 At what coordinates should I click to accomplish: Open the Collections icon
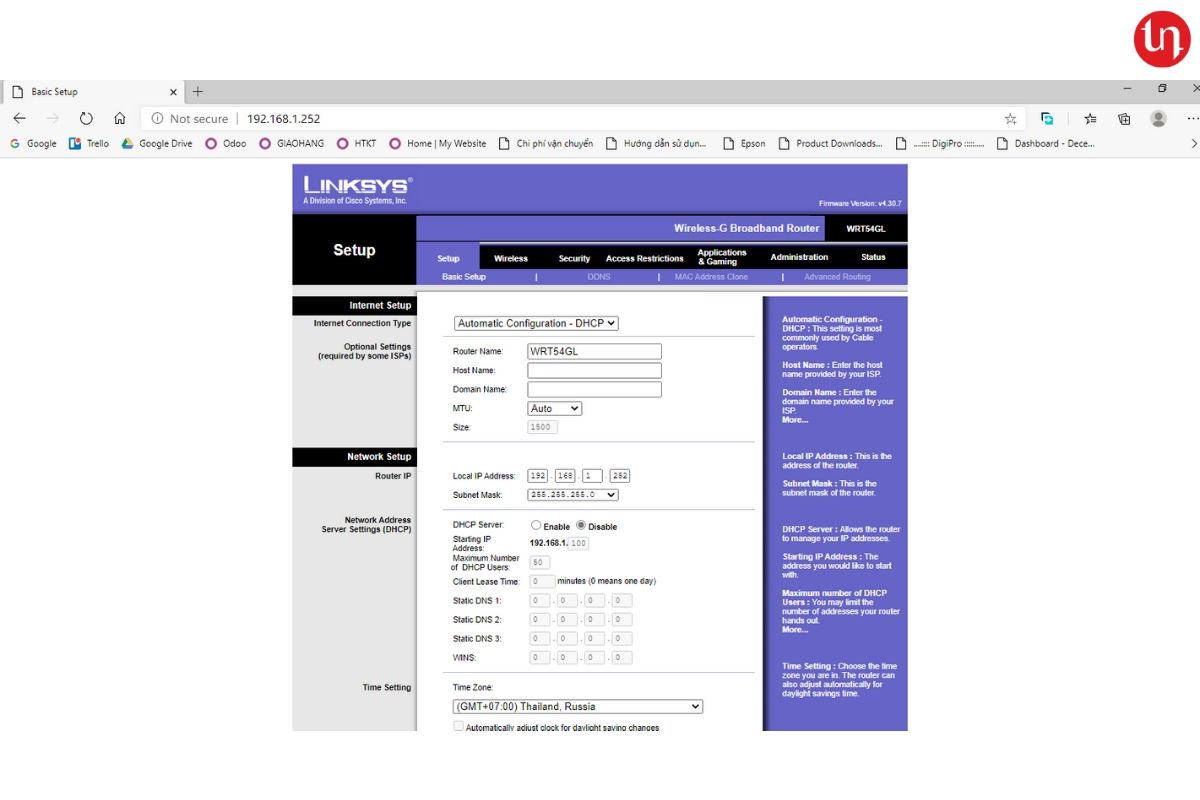tap(1124, 118)
